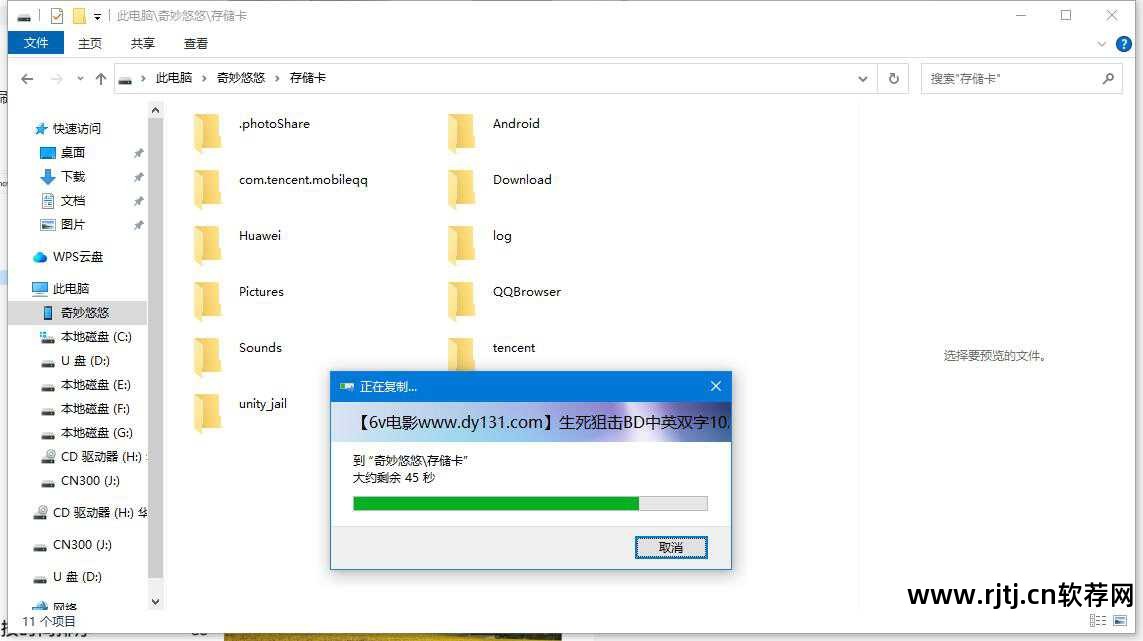Open the Download folder icon
The image size is (1143, 641).
(461, 189)
